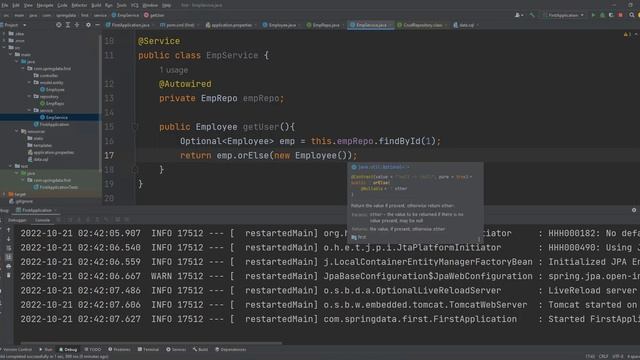Open the FirstApplication run configuration dropdown

[563, 15]
